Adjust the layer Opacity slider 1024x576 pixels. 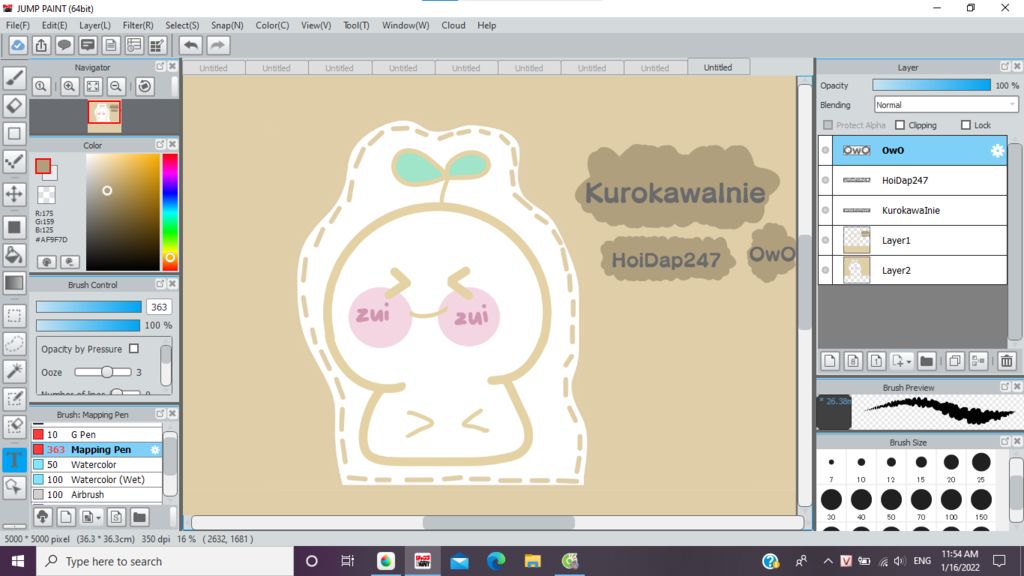point(931,86)
